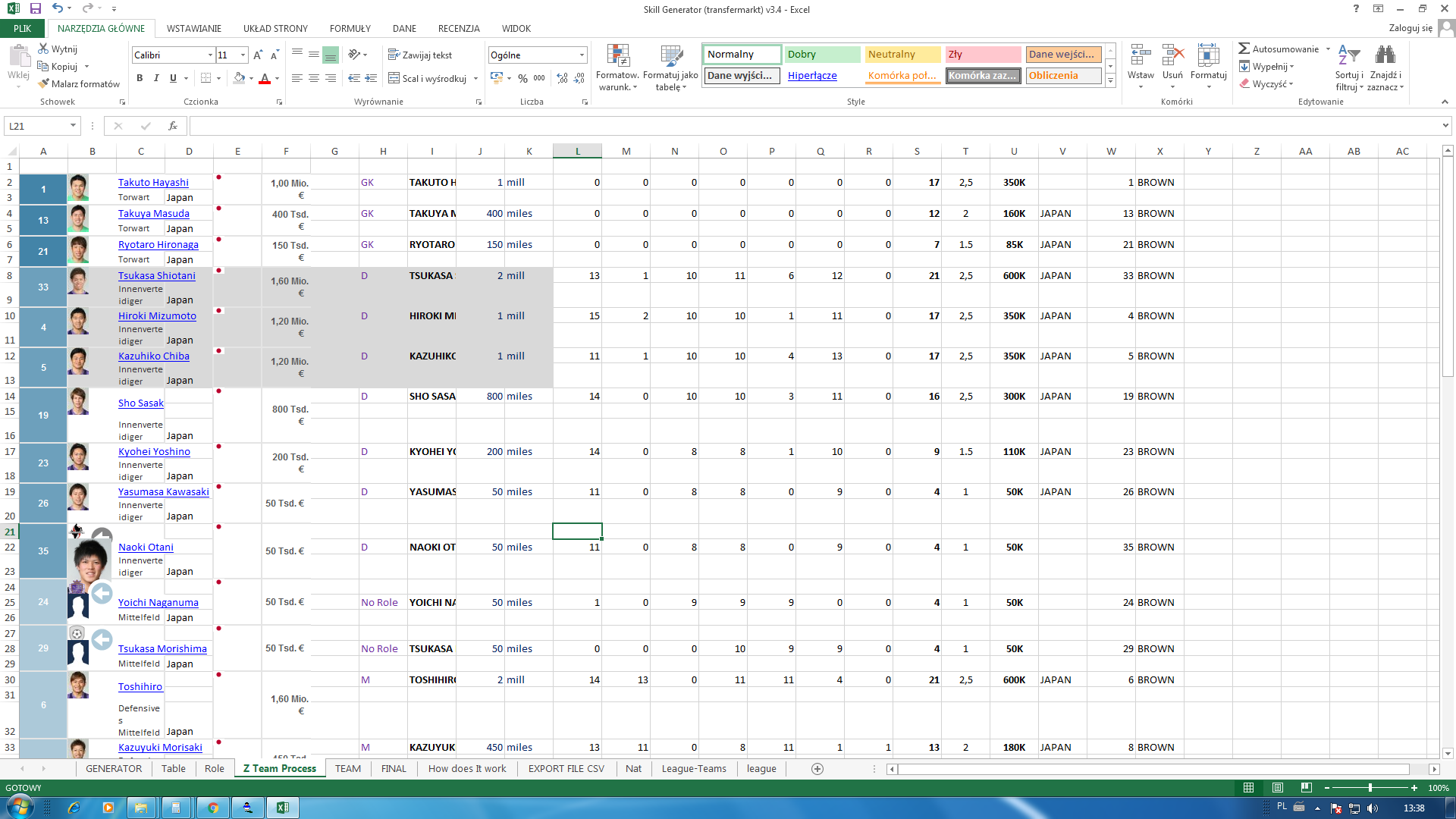Screen dimensions: 1456x819
Task: Open the Scal i wyśrodkuj dropdown arrow
Action: 475,78
